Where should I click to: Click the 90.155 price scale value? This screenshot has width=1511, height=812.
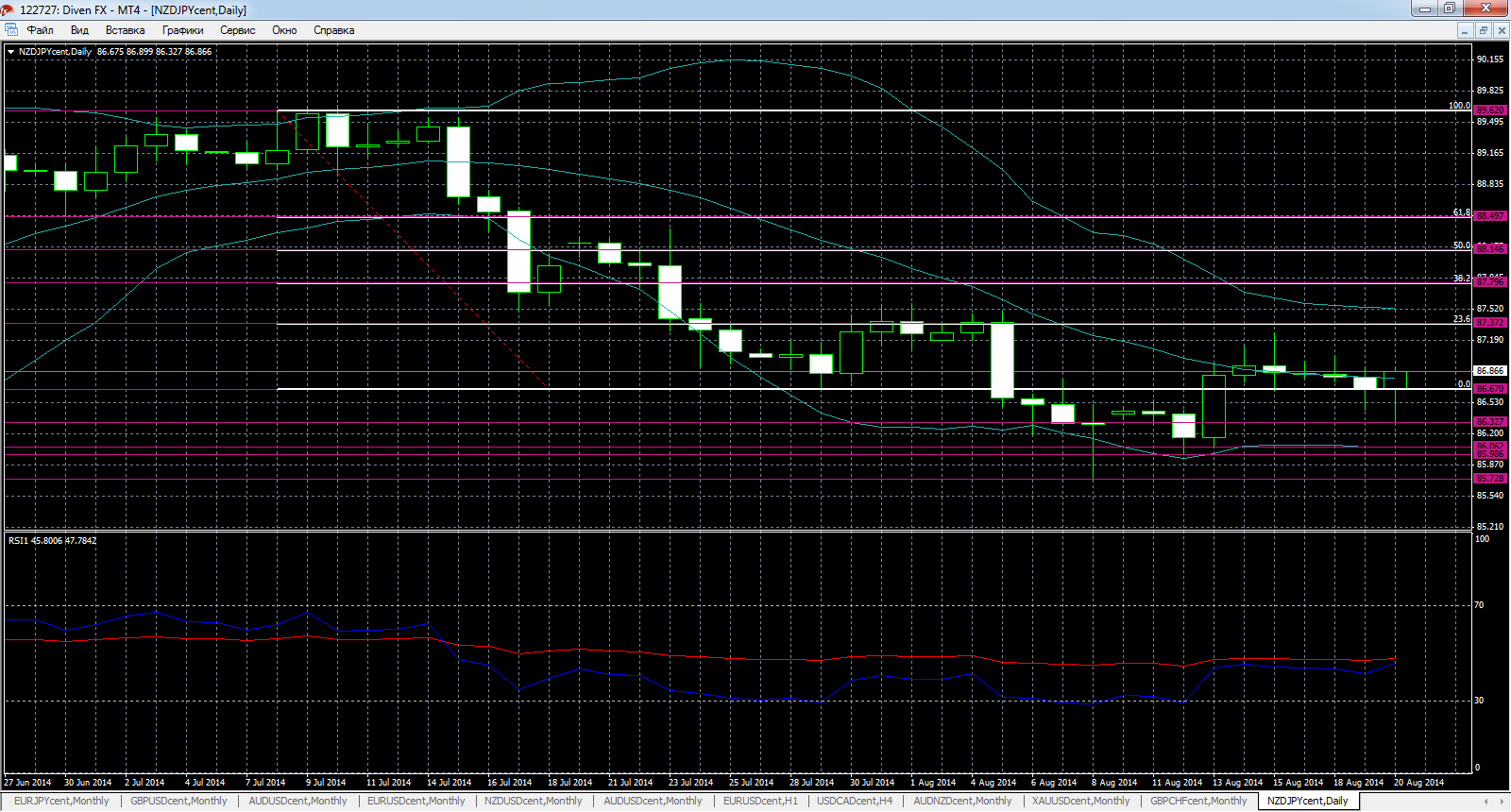tap(1490, 59)
